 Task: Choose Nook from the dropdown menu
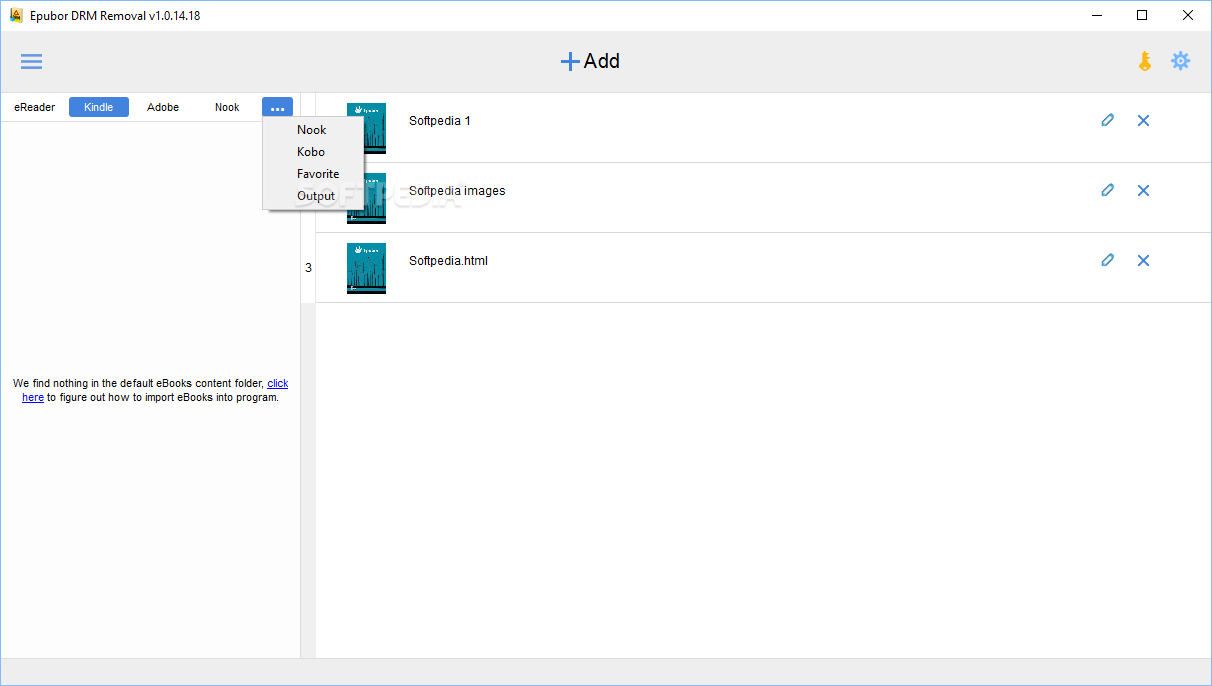312,130
